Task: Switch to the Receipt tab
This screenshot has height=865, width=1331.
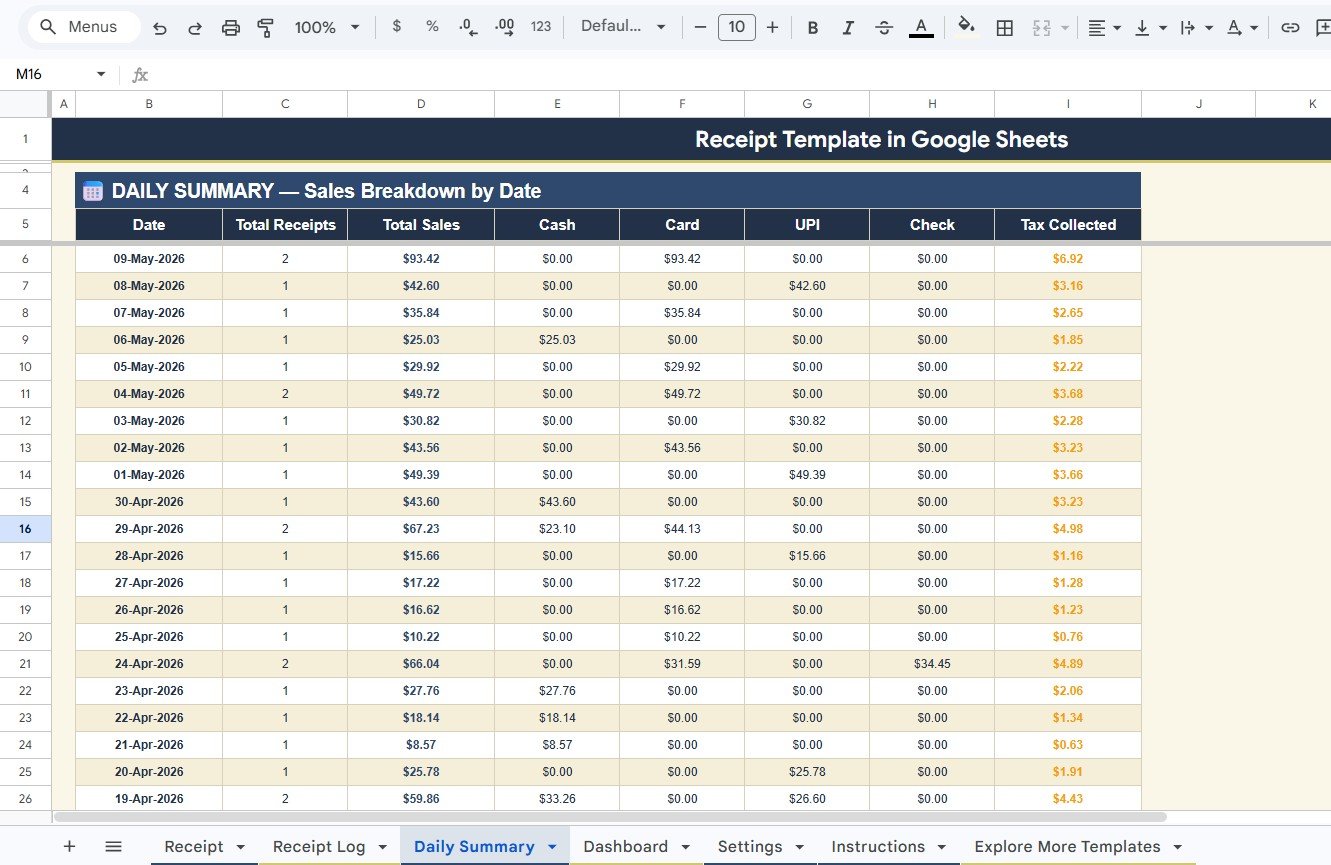Action: (x=194, y=847)
